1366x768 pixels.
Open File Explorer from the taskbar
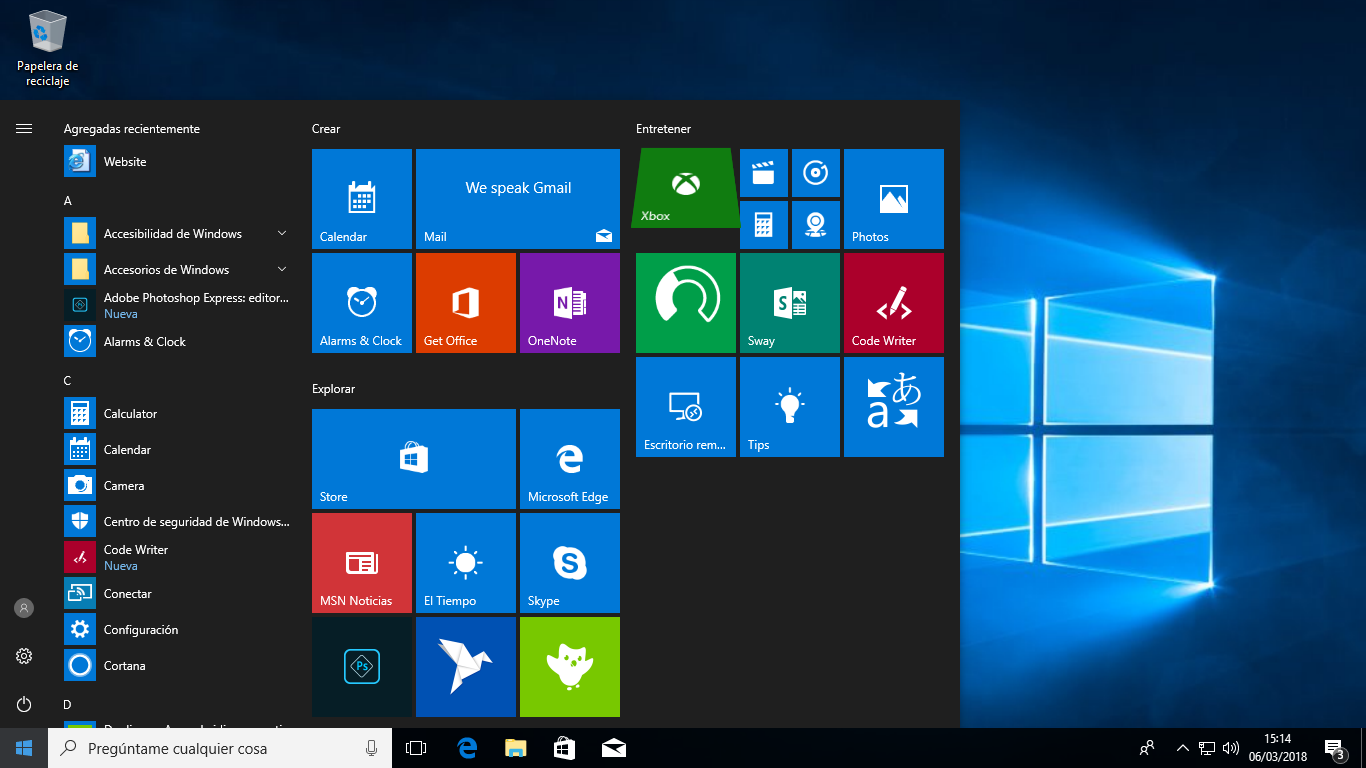[x=515, y=748]
